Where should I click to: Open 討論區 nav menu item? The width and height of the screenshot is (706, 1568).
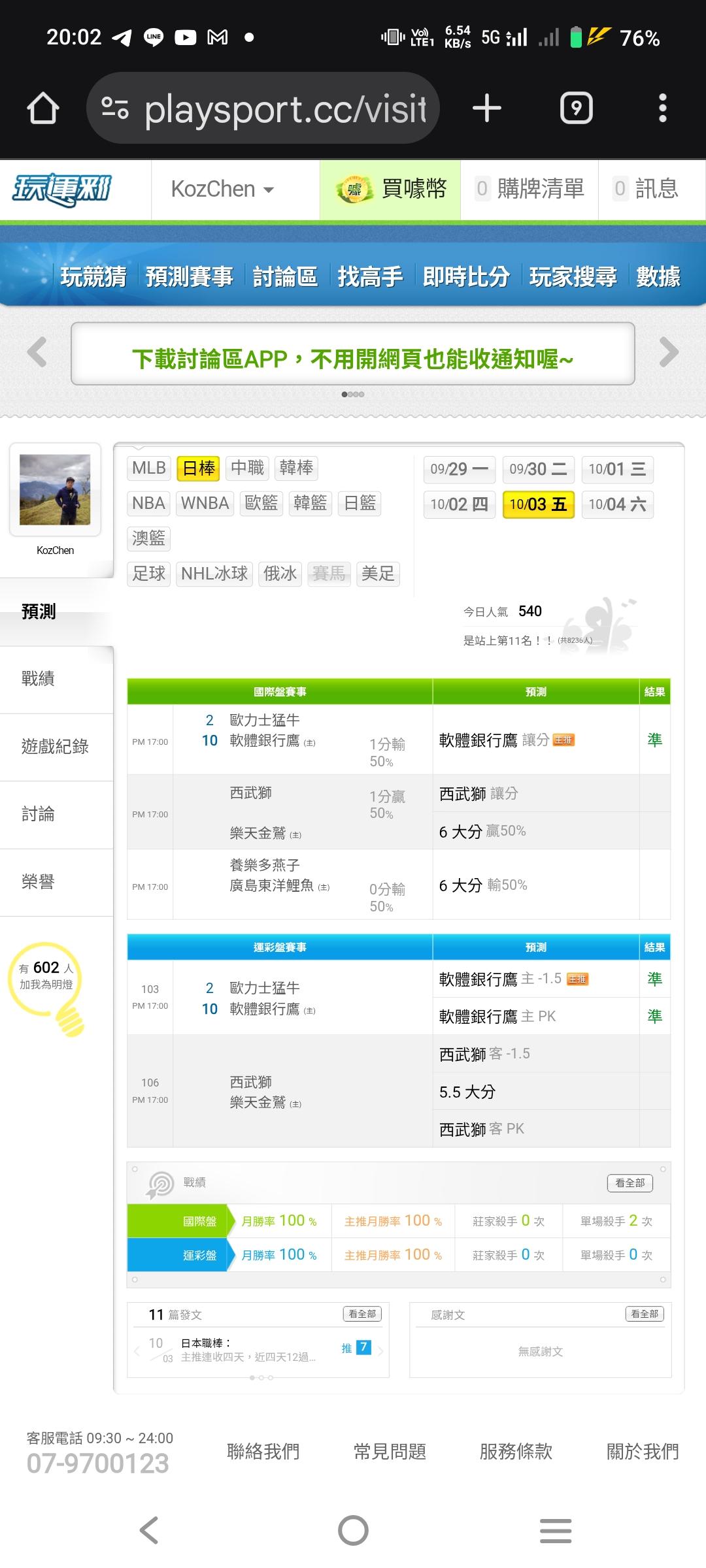pos(285,276)
